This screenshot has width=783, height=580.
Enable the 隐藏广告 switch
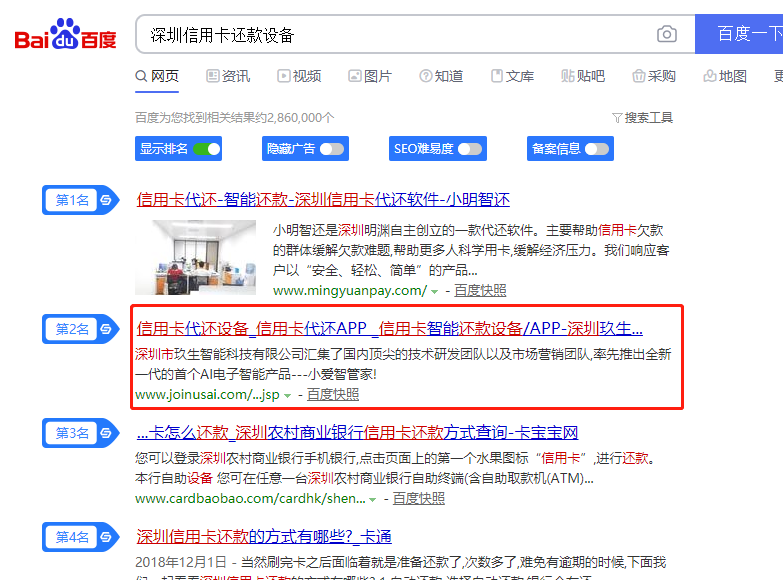tap(332, 149)
